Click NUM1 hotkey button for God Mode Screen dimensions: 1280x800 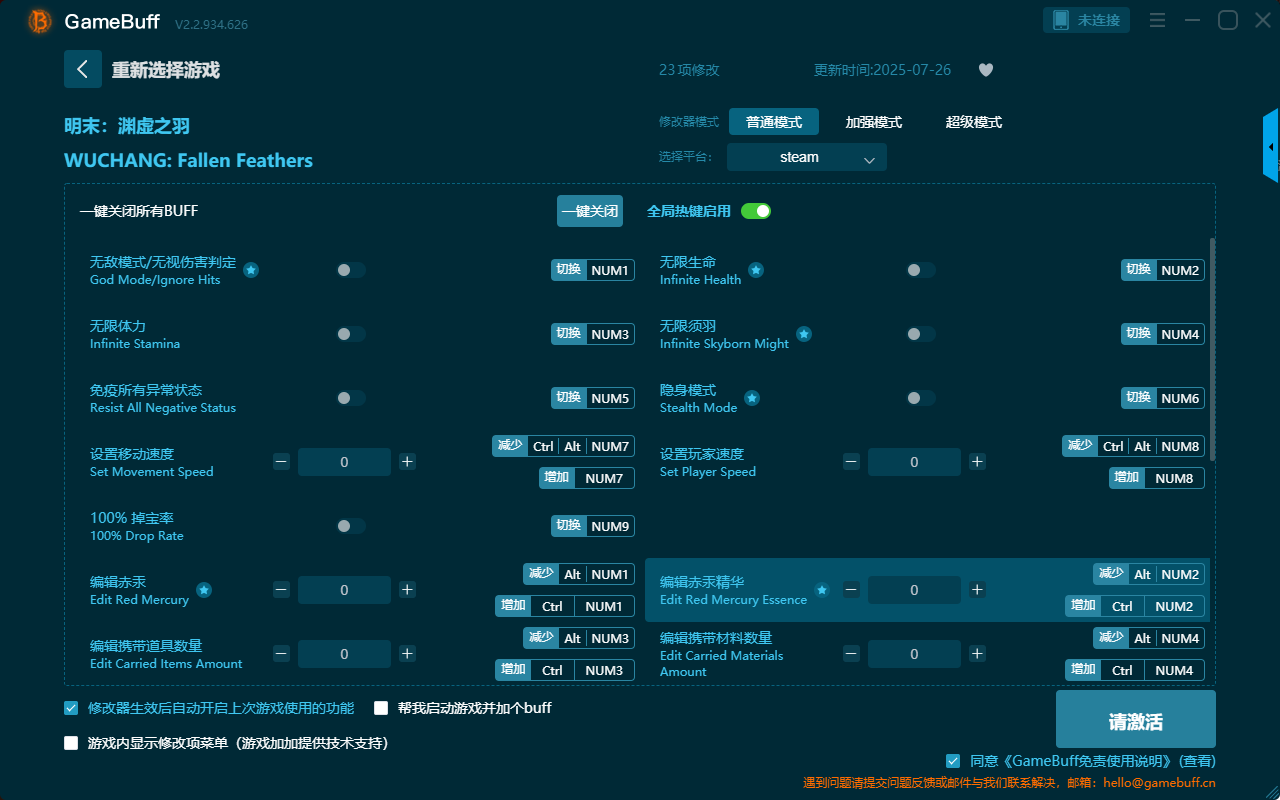click(610, 270)
